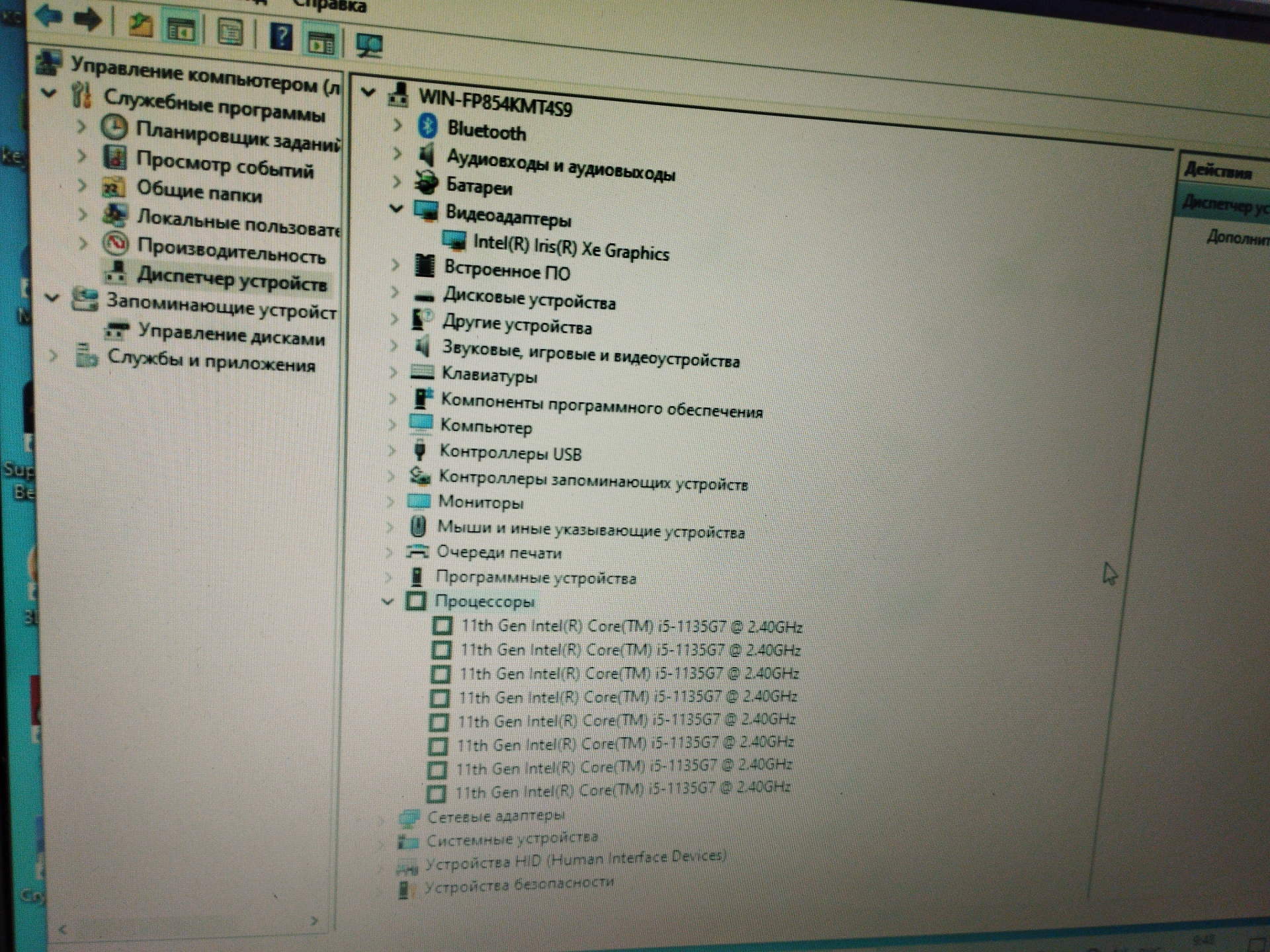Image resolution: width=1270 pixels, height=952 pixels.
Task: Click the Сетевые адаптеры icon
Action: [x=409, y=818]
